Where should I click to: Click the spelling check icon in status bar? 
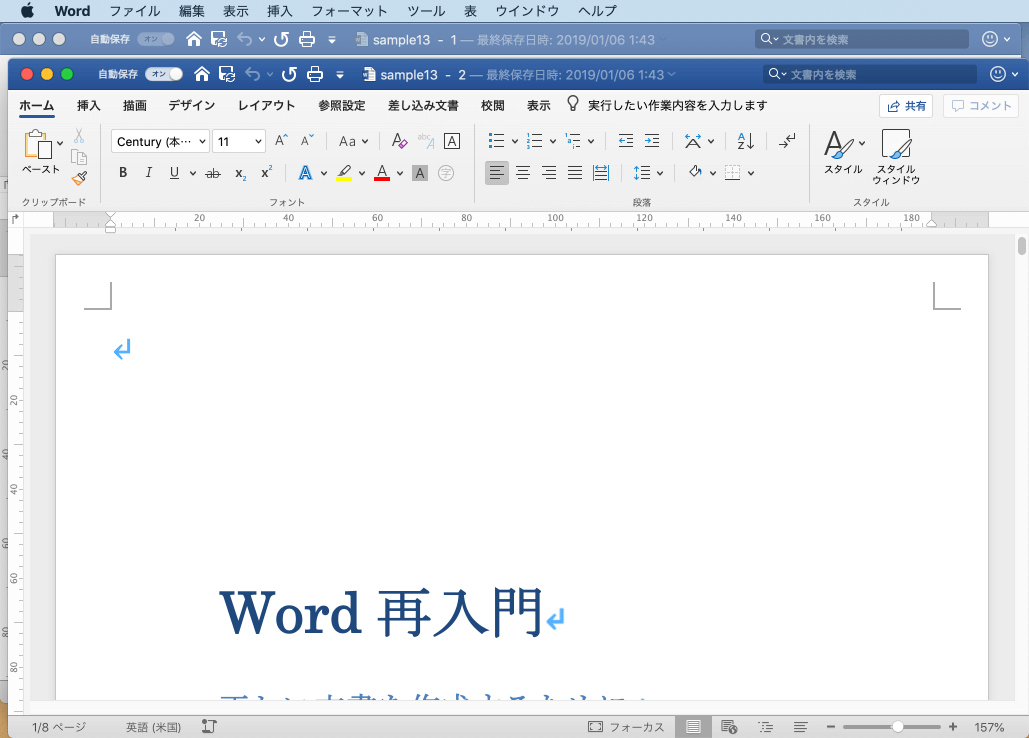209,726
